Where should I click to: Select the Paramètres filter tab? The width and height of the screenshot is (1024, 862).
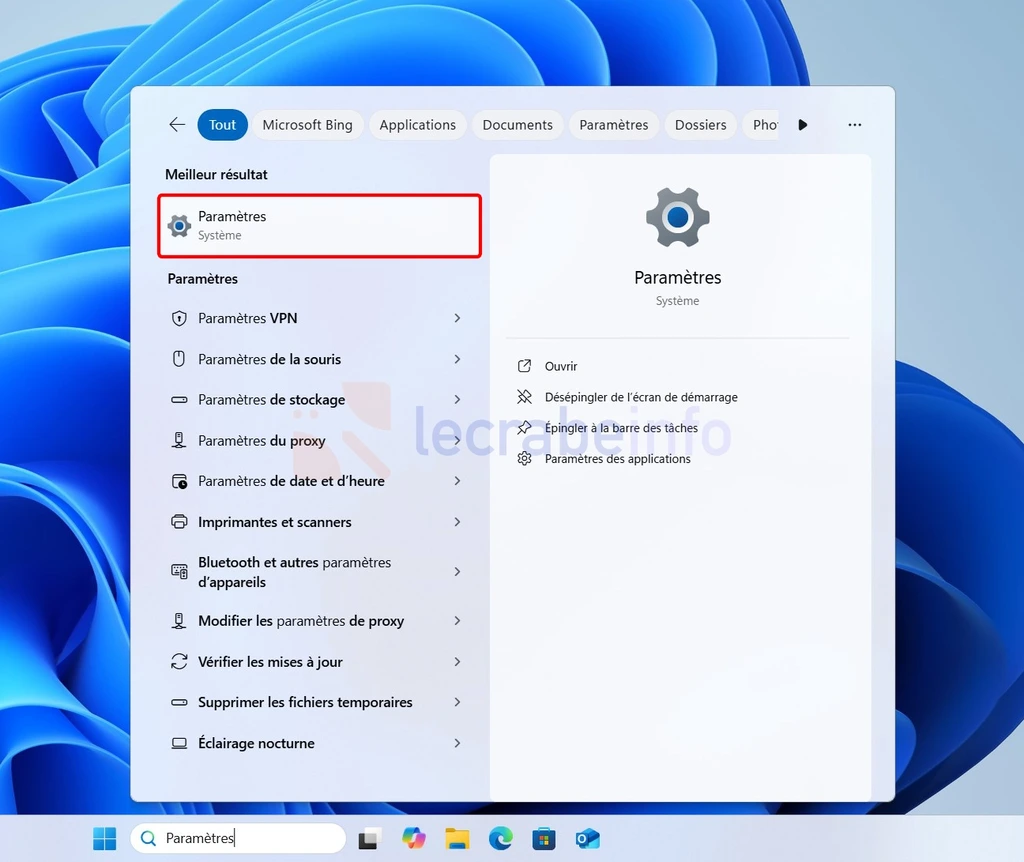click(x=613, y=125)
